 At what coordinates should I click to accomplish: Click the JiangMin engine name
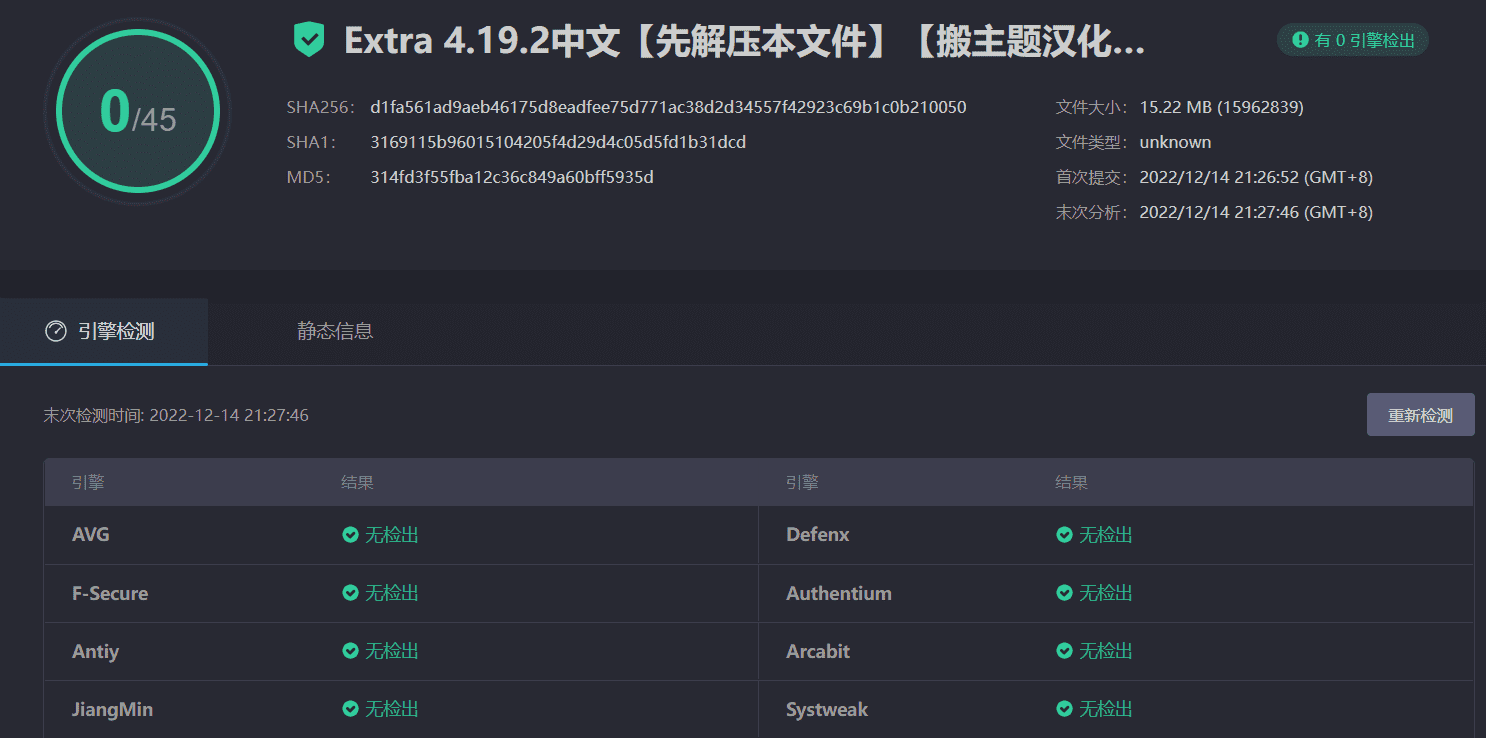coord(113,709)
